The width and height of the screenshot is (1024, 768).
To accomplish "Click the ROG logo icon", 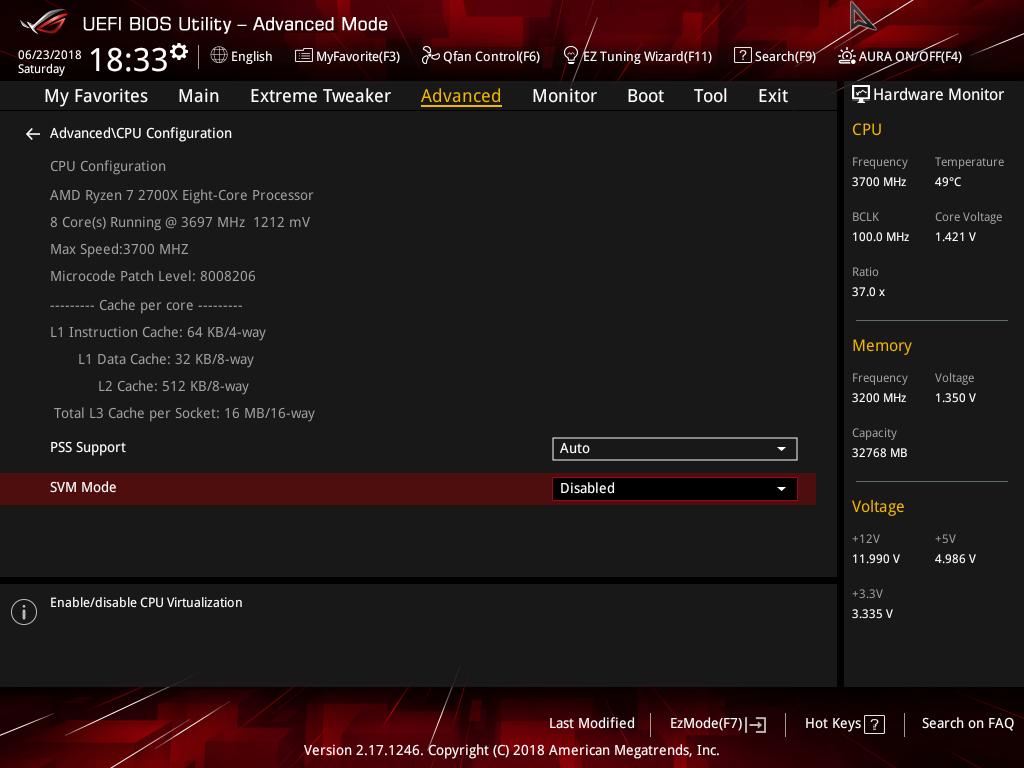I will click(44, 22).
